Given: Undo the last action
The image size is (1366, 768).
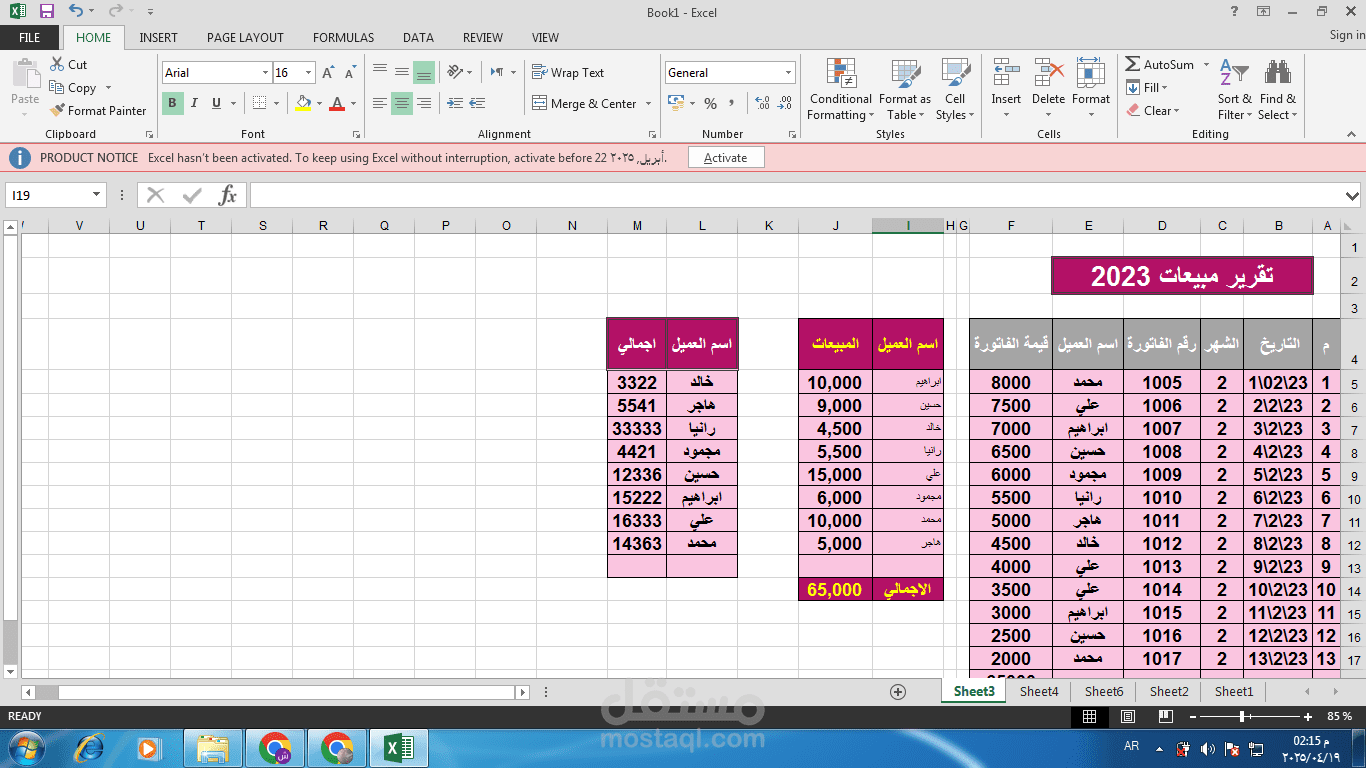Looking at the screenshot, I should click(76, 12).
